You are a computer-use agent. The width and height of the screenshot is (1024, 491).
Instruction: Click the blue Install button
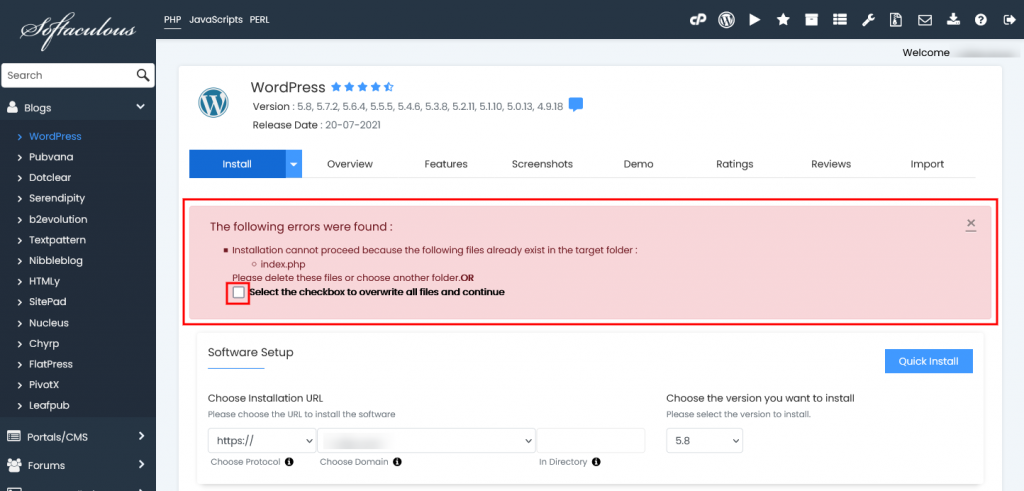(x=237, y=164)
